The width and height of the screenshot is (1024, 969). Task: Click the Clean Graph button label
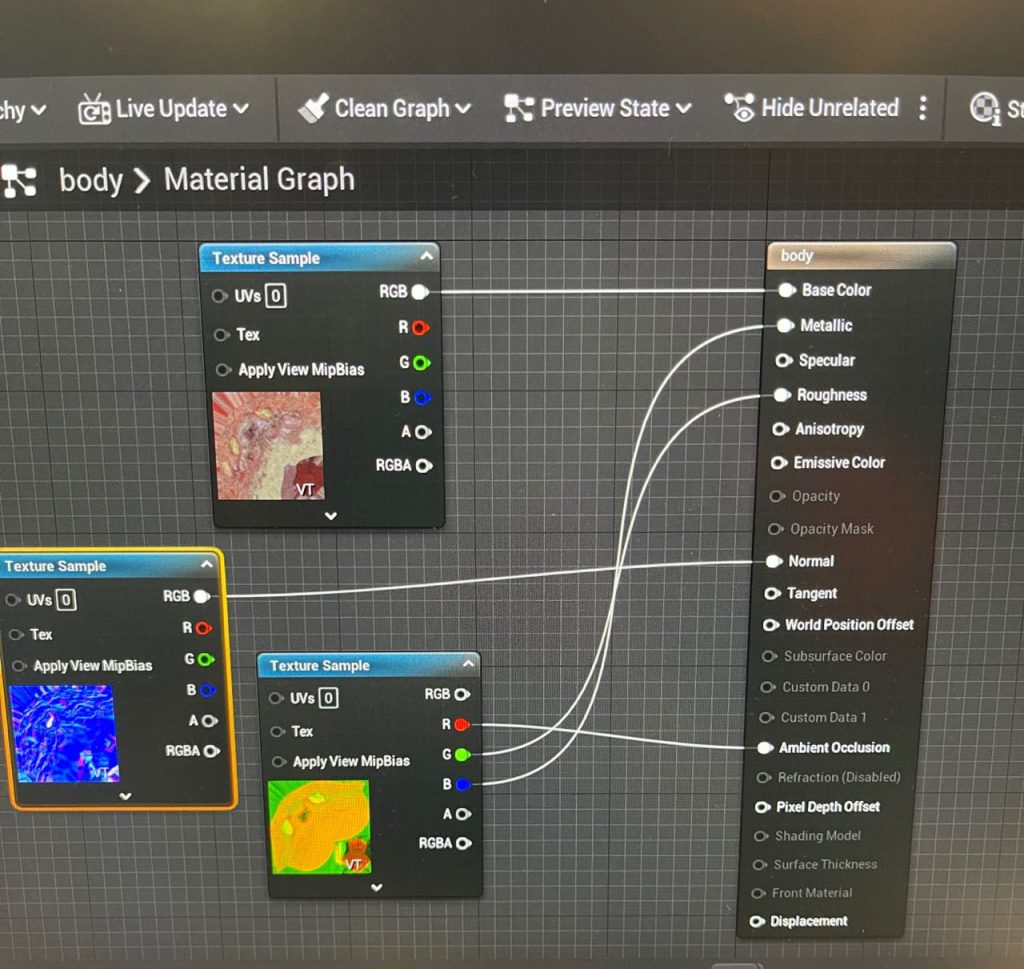392,108
